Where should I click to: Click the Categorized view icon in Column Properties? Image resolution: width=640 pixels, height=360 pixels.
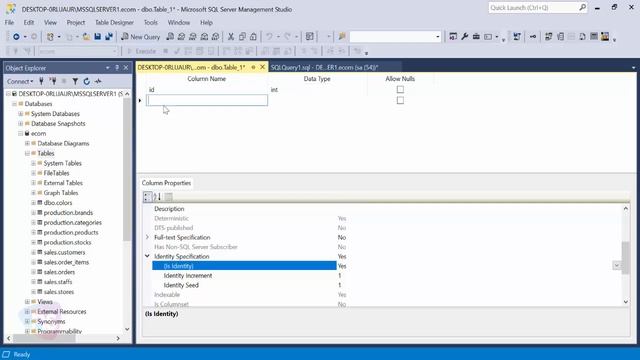pyautogui.click(x=147, y=197)
